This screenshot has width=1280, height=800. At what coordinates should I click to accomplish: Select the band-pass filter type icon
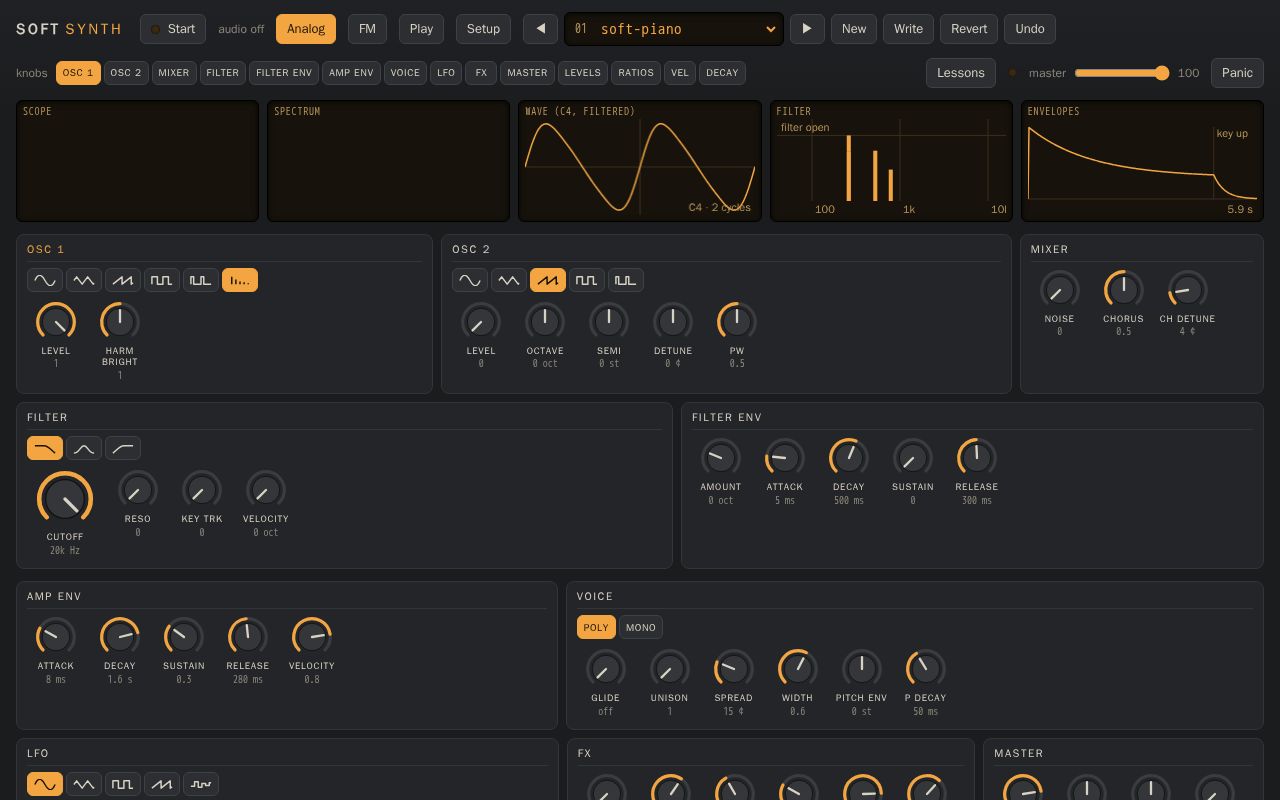[x=84, y=448]
